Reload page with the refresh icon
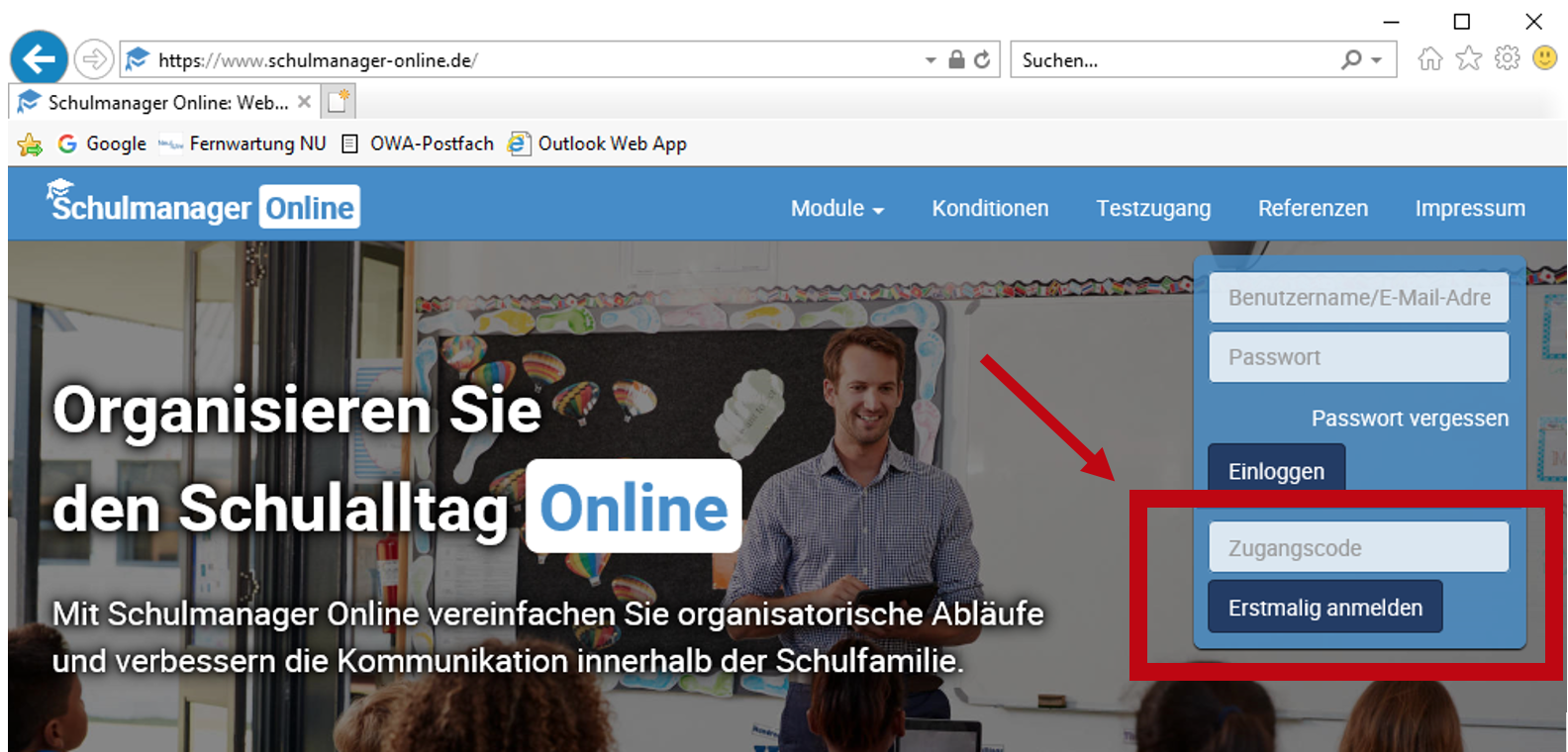1568x752 pixels. tap(982, 59)
